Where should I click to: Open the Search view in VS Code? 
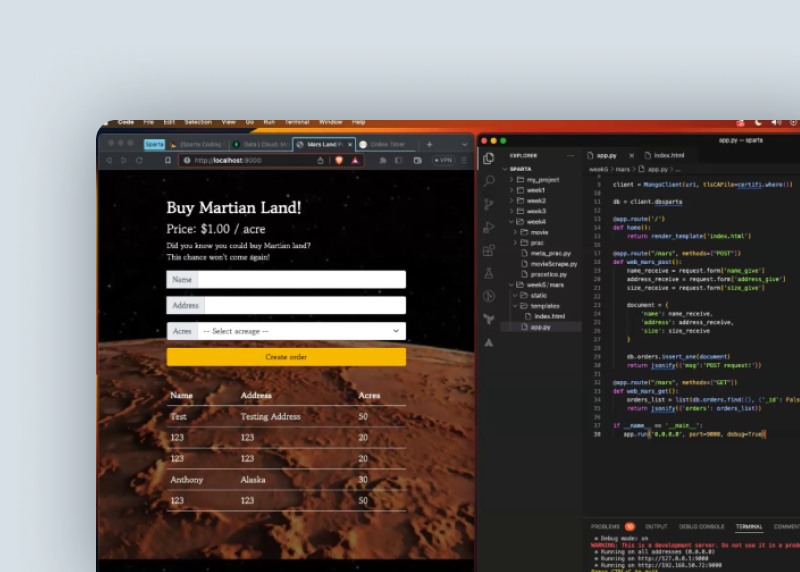click(488, 181)
